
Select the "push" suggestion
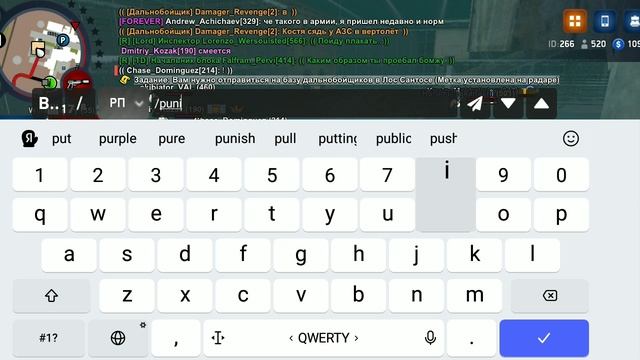[444, 139]
